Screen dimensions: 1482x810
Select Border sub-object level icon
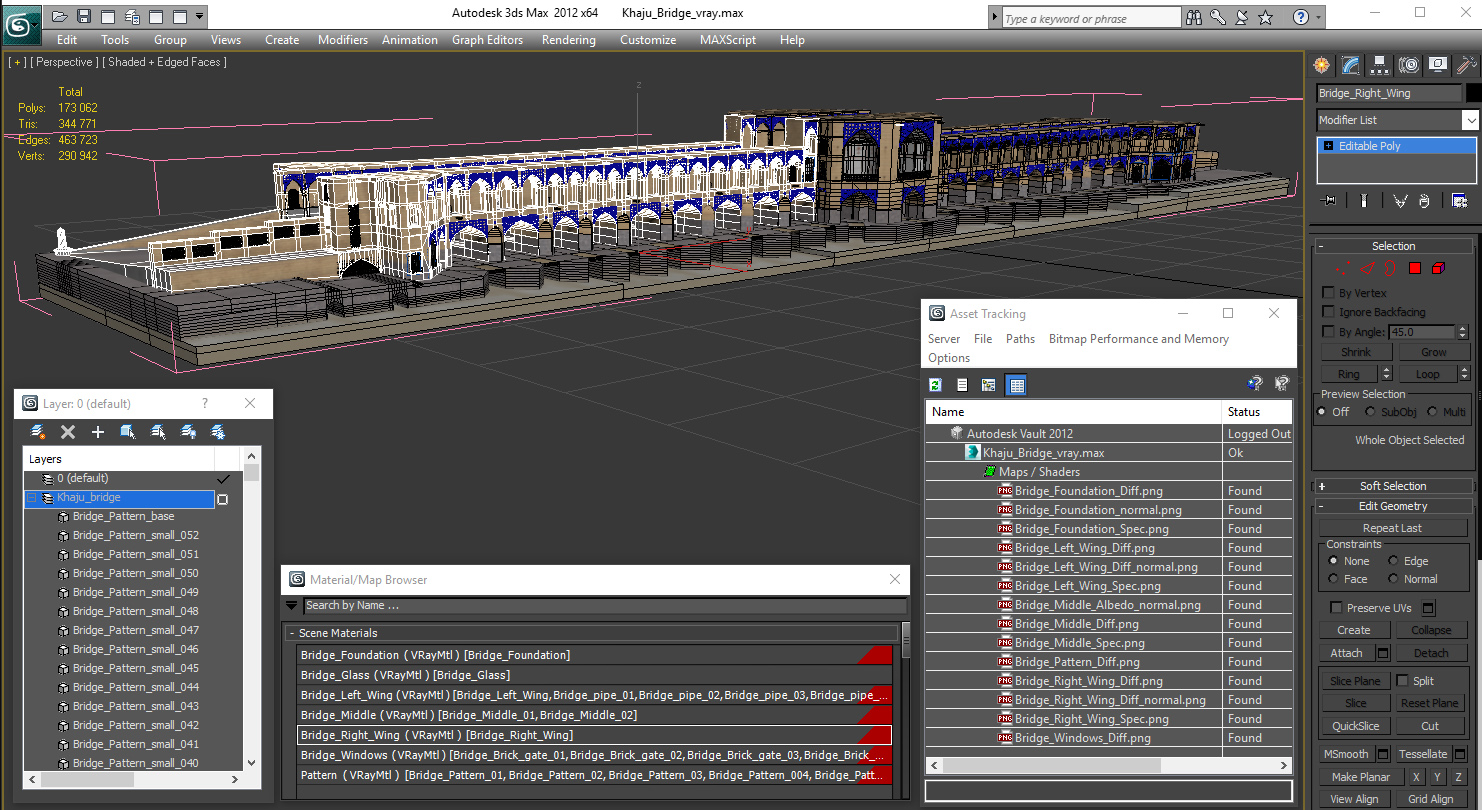click(1391, 268)
